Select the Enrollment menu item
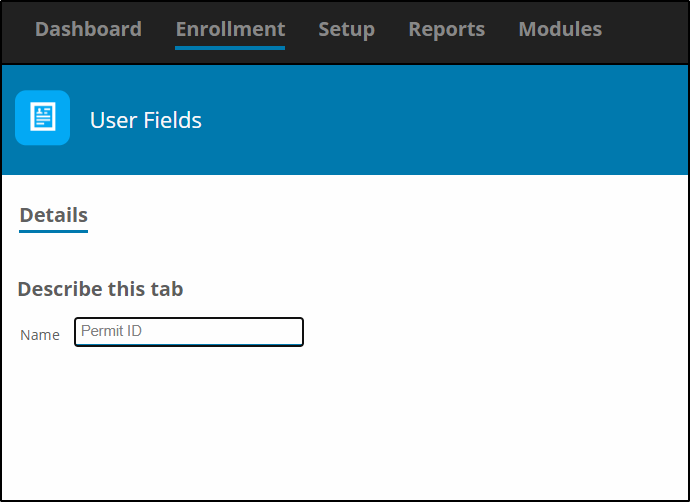This screenshot has width=690, height=502. pyautogui.click(x=230, y=29)
